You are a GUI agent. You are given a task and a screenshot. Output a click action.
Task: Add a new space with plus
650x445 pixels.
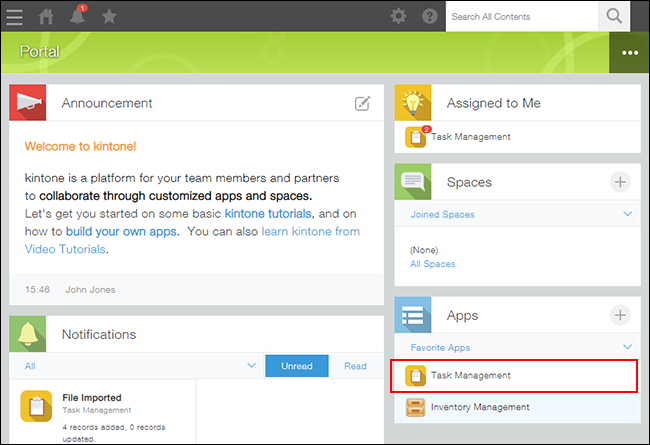pyautogui.click(x=620, y=182)
